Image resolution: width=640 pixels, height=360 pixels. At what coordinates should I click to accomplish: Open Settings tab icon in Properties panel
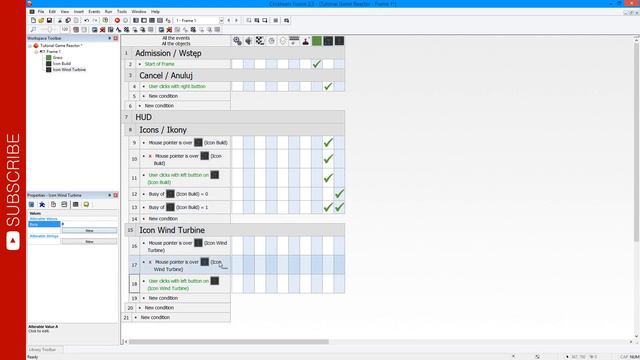31,204
